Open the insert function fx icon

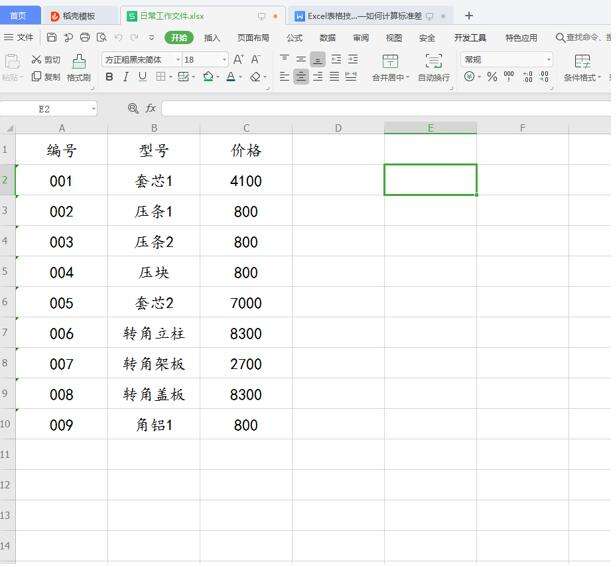[150, 108]
